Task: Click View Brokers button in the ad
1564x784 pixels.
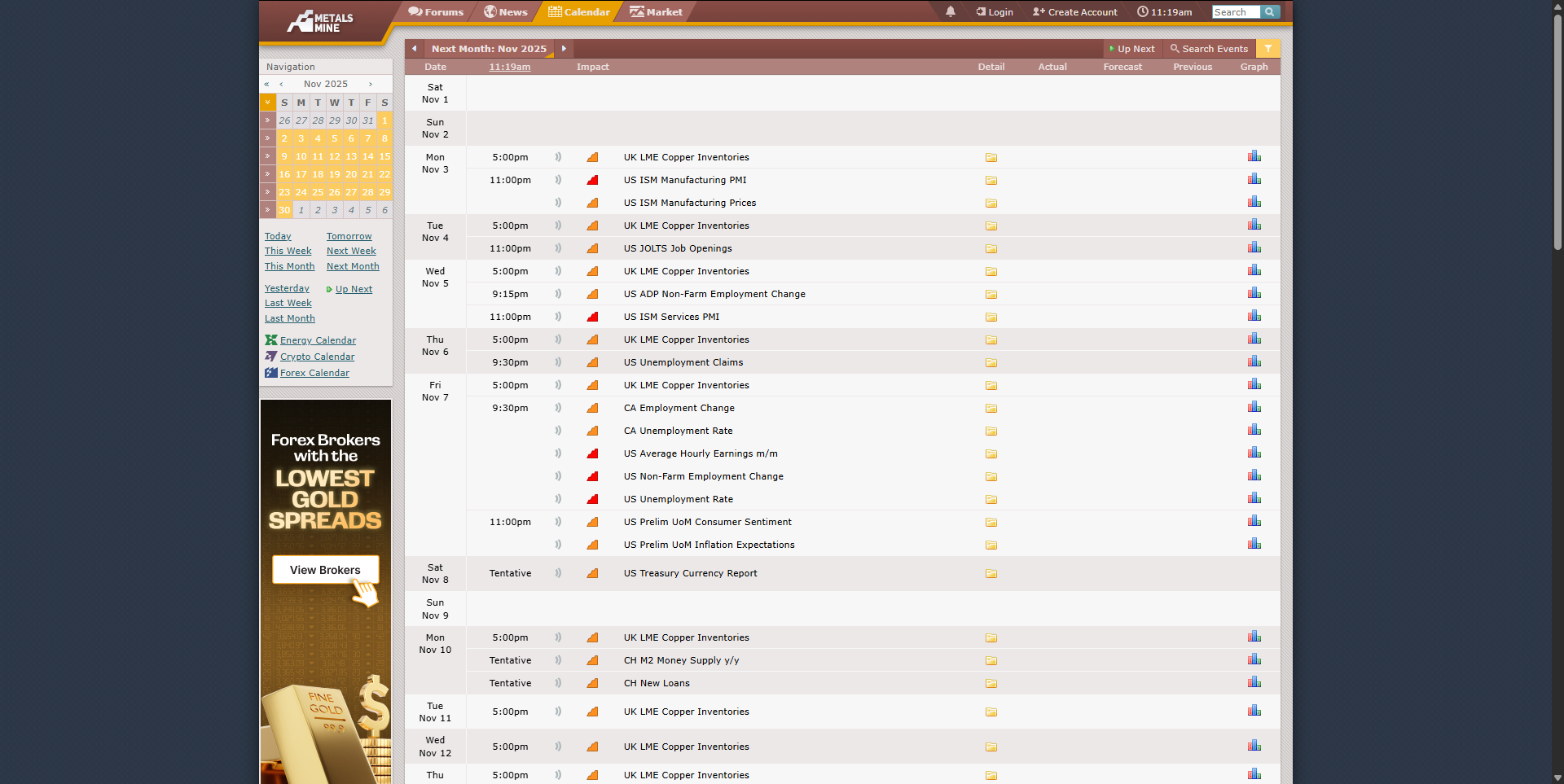Action: 325,570
